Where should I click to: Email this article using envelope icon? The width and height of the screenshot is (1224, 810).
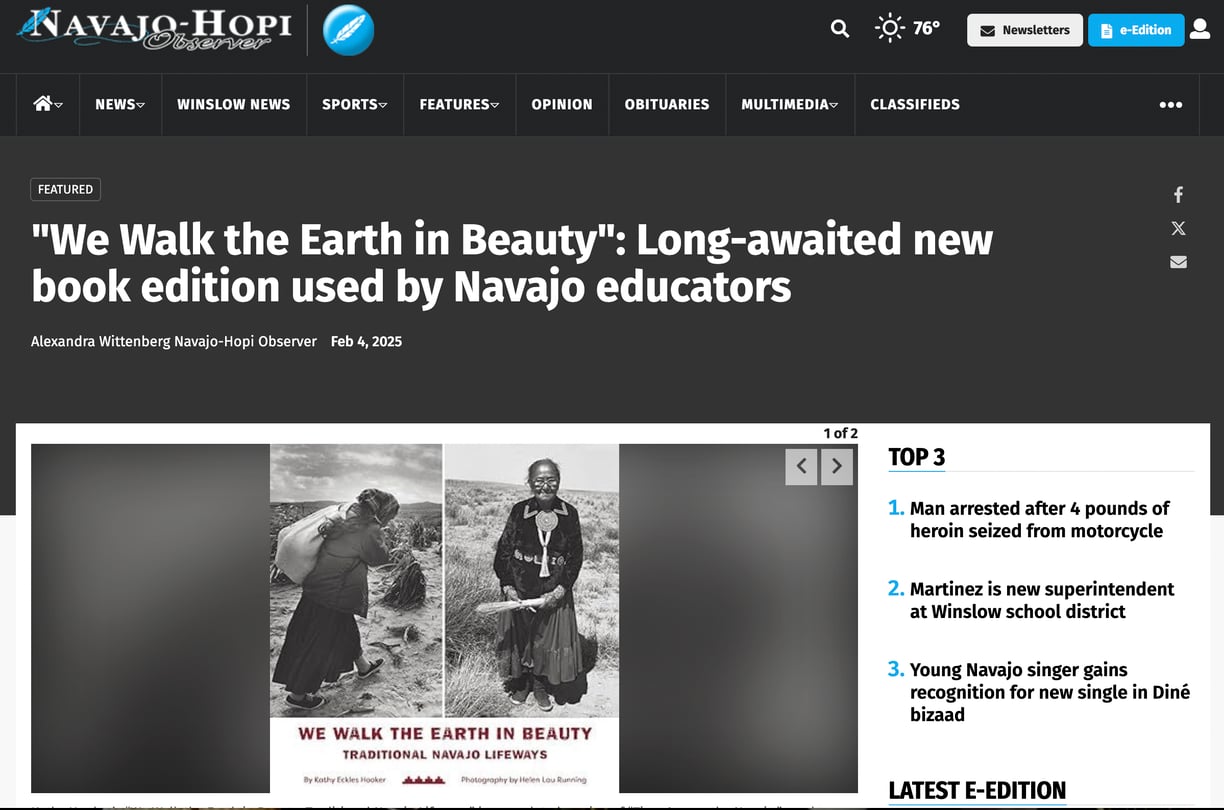1178,262
